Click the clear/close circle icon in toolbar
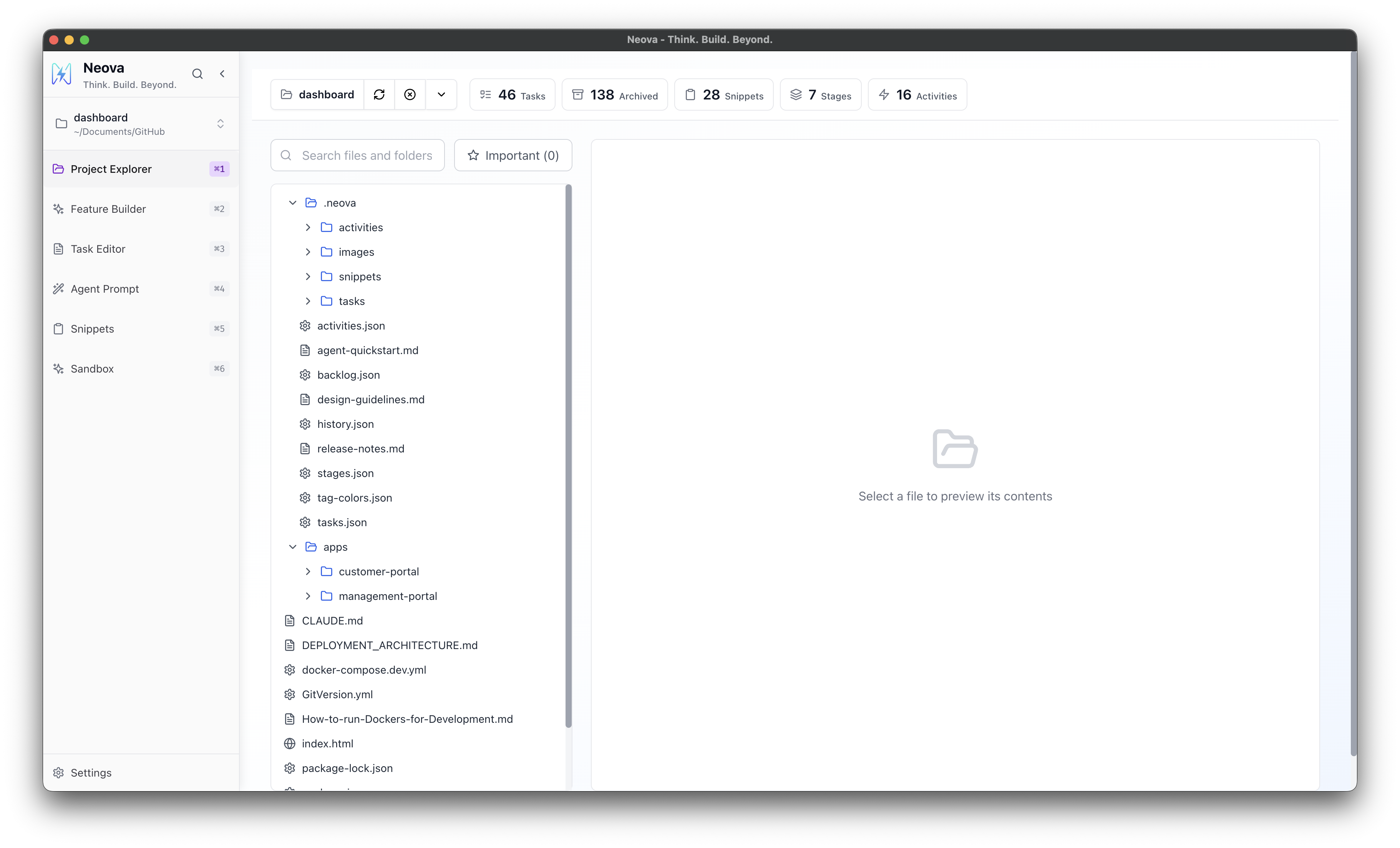The image size is (1400, 848). [x=410, y=94]
